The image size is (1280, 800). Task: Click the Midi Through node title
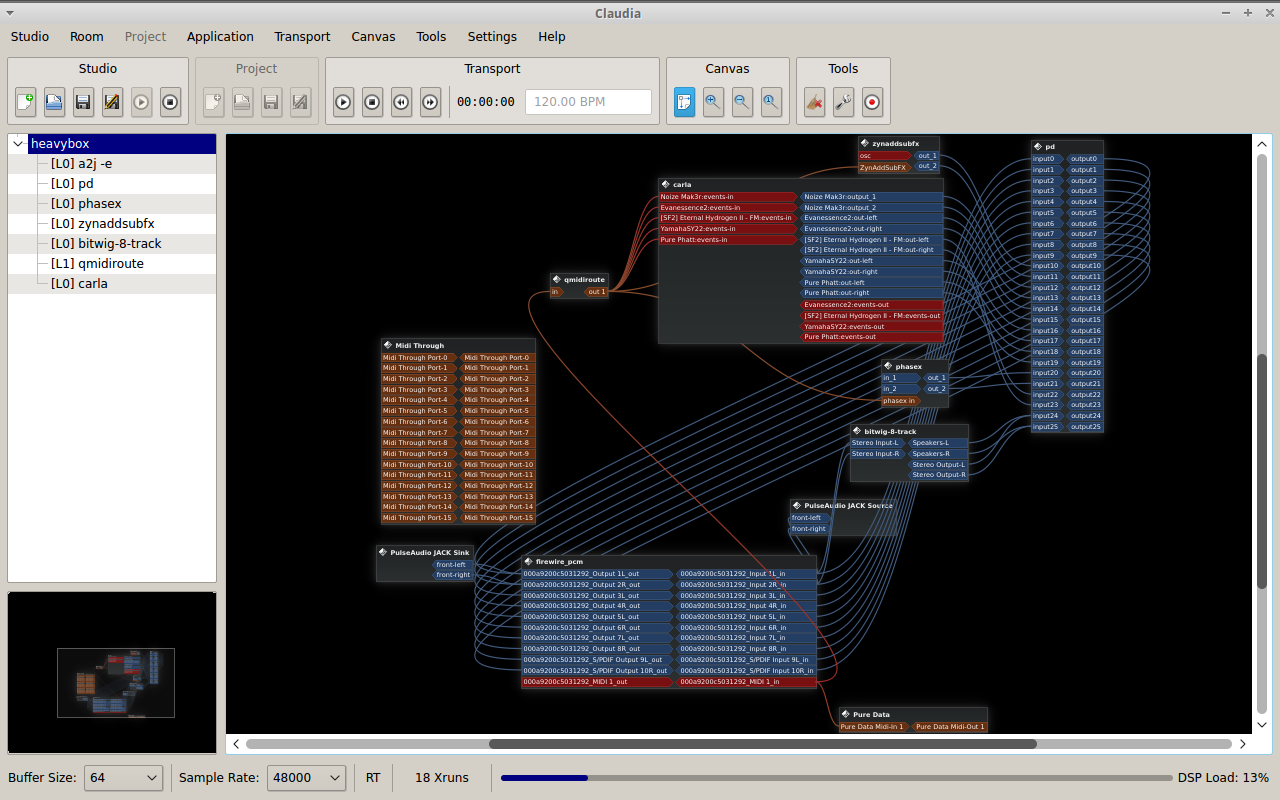point(420,346)
